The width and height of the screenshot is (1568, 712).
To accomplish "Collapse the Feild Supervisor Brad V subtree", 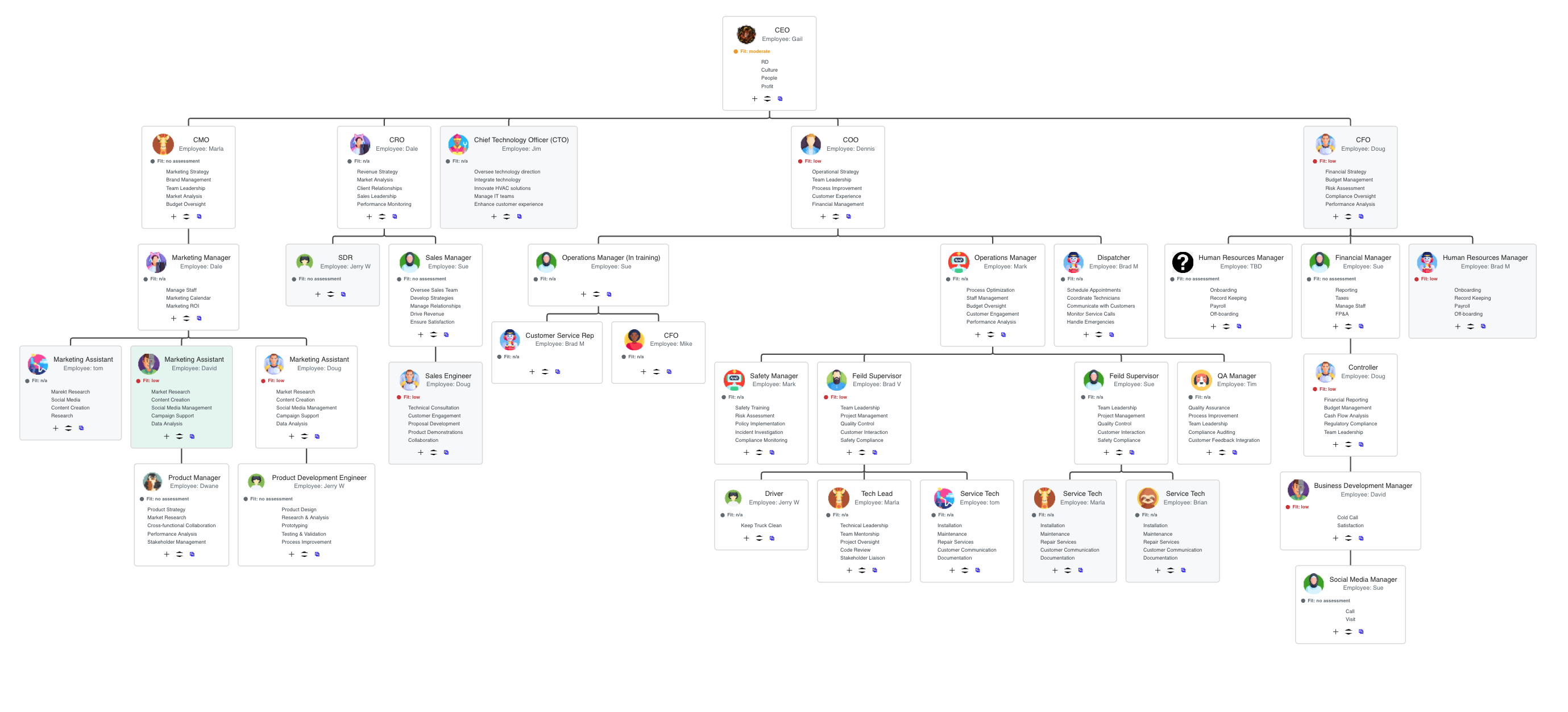I will point(862,452).
